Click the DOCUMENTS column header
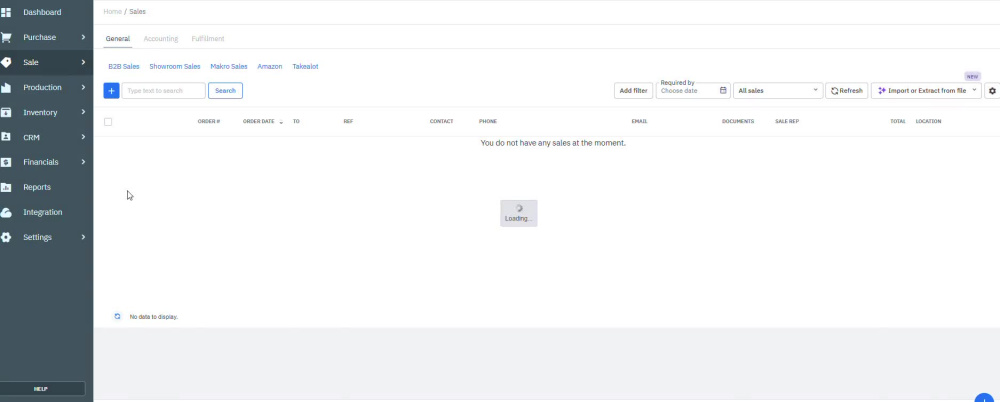 click(738, 121)
